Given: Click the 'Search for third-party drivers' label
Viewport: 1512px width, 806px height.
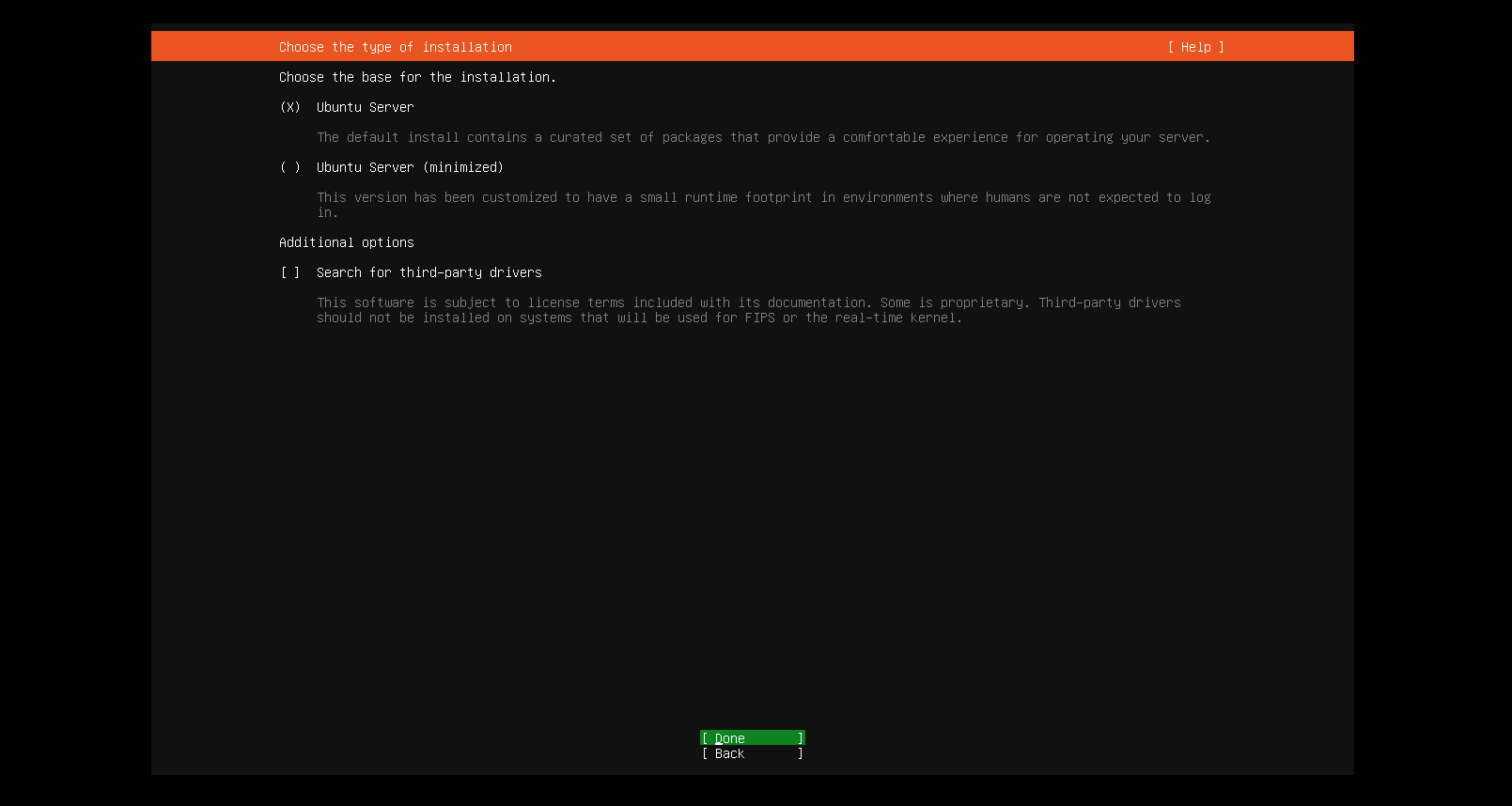Looking at the screenshot, I should (429, 272).
